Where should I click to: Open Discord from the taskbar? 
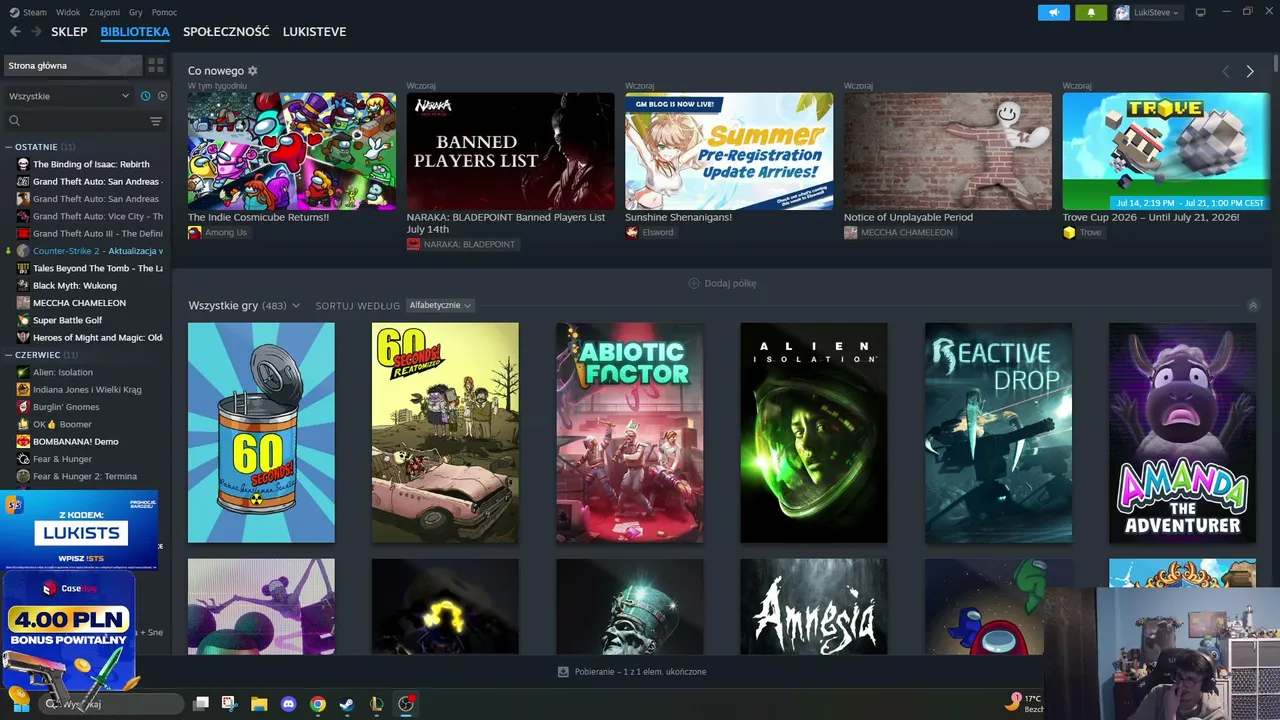288,704
